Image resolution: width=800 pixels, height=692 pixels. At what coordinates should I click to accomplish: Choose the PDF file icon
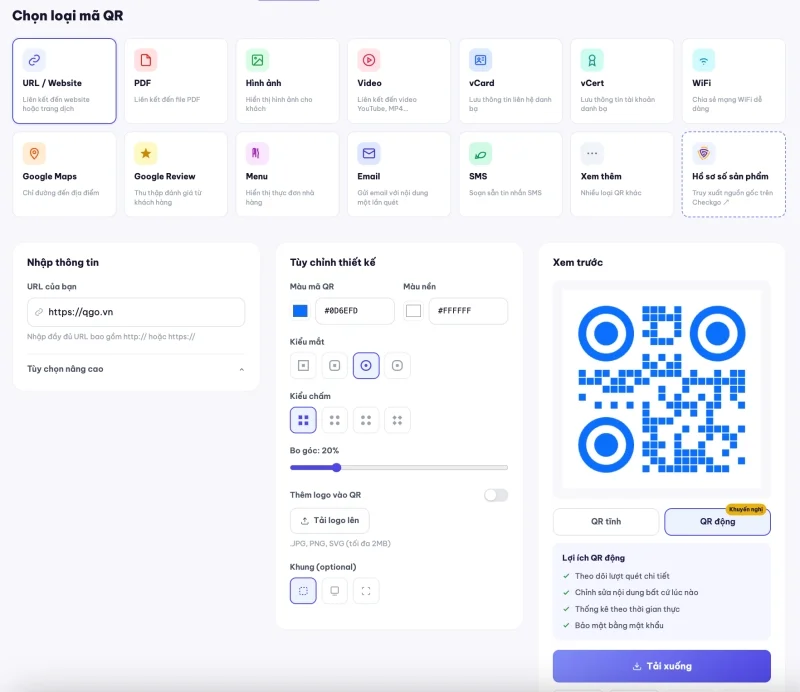[145, 60]
